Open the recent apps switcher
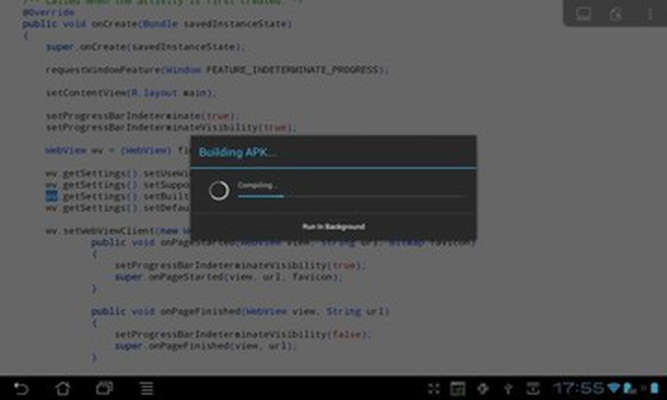Image resolution: width=667 pixels, height=400 pixels. pos(104,388)
